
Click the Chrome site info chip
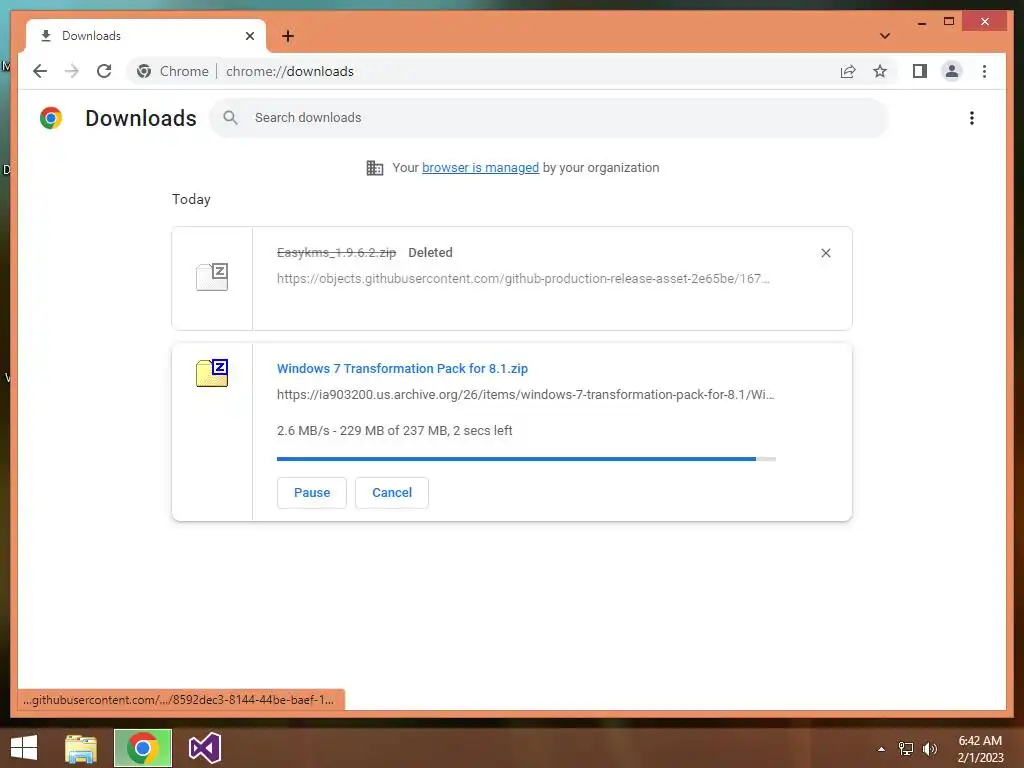172,71
